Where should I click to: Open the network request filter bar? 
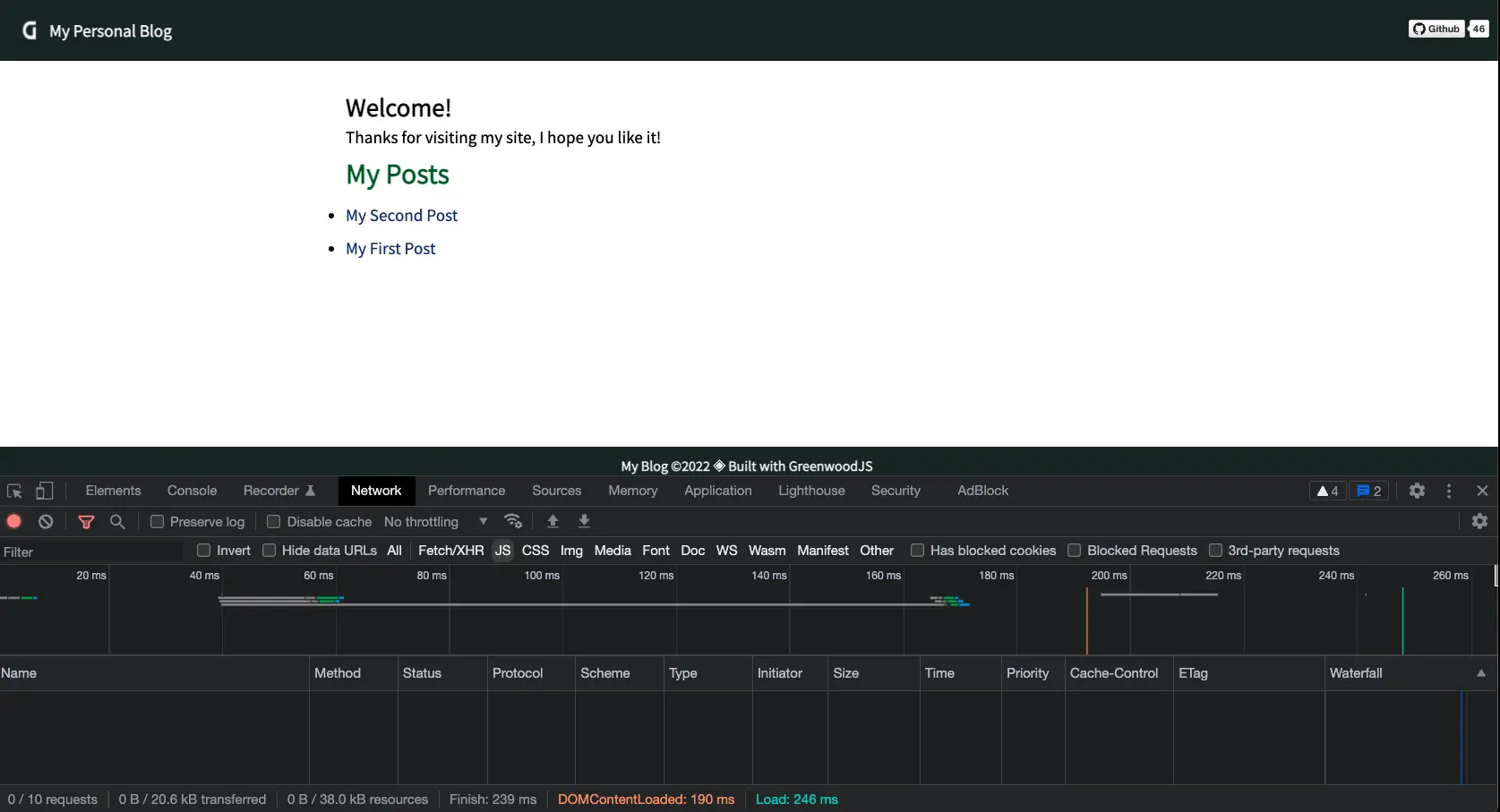[87, 521]
